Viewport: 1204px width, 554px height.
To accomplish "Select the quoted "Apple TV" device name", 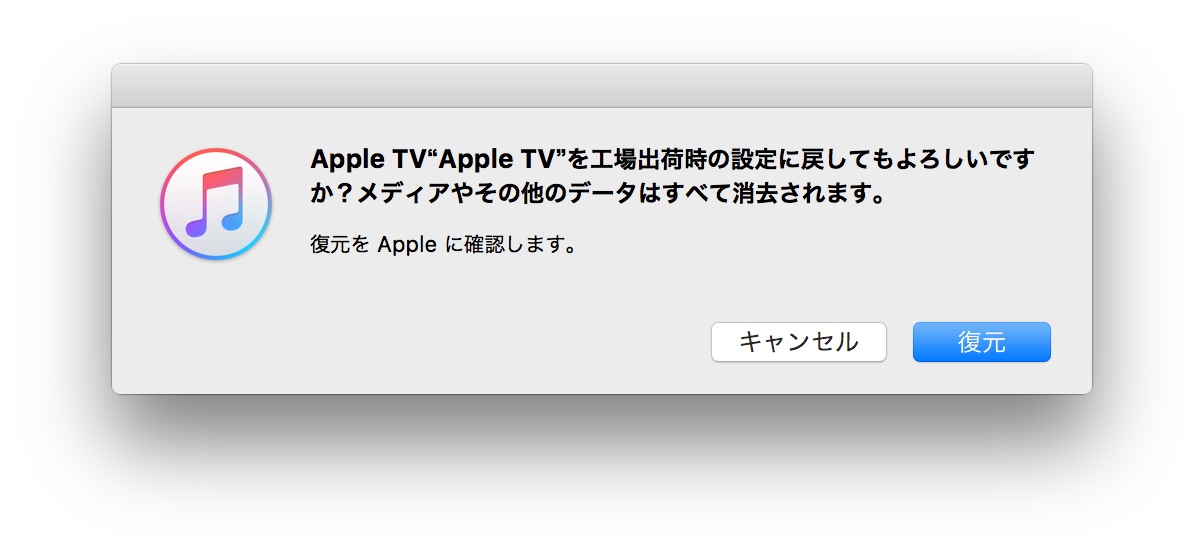I will pos(495,160).
